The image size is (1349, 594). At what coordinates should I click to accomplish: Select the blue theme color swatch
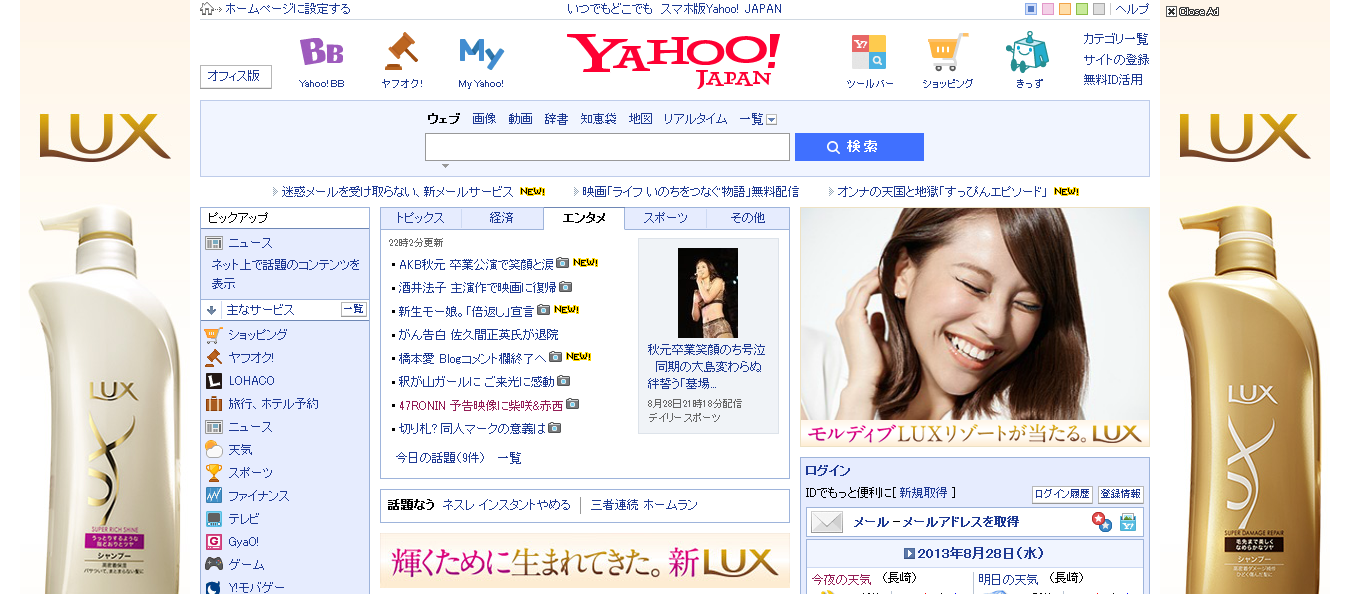tap(1031, 9)
